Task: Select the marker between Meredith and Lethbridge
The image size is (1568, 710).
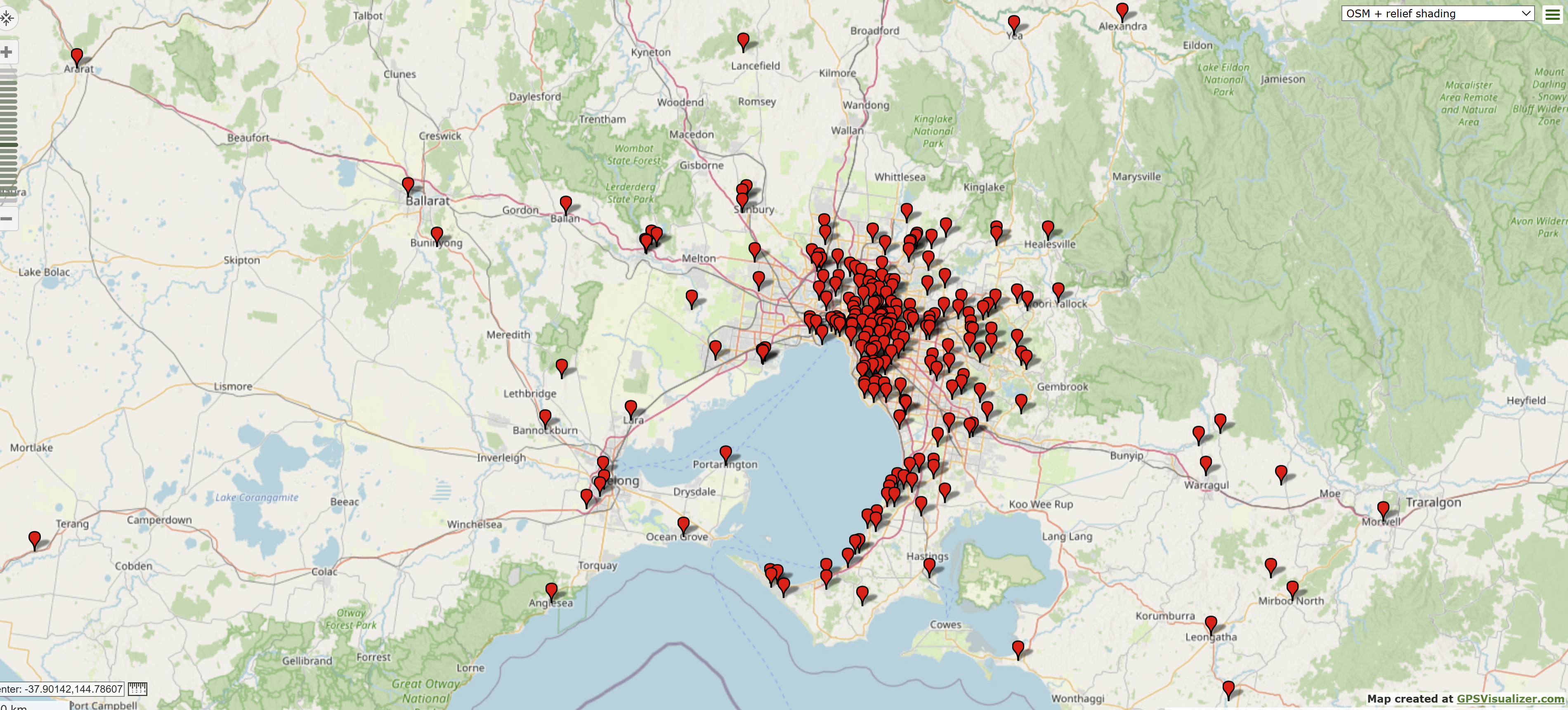Action: pos(562,368)
